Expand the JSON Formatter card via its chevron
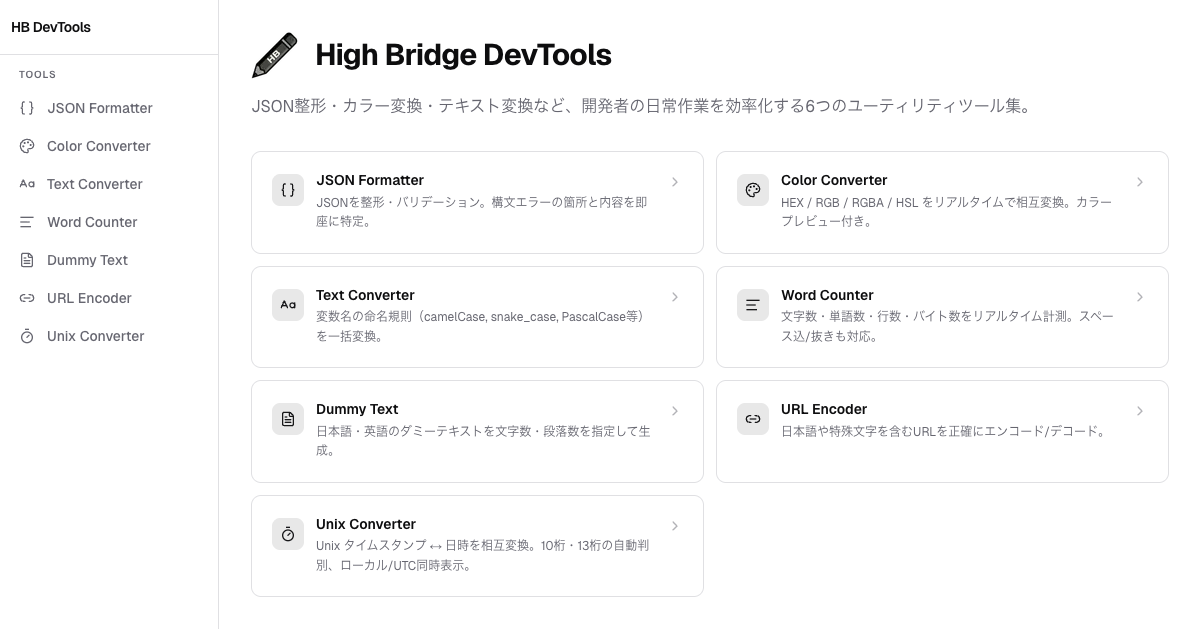Viewport: 1200px width, 629px height. (x=675, y=182)
